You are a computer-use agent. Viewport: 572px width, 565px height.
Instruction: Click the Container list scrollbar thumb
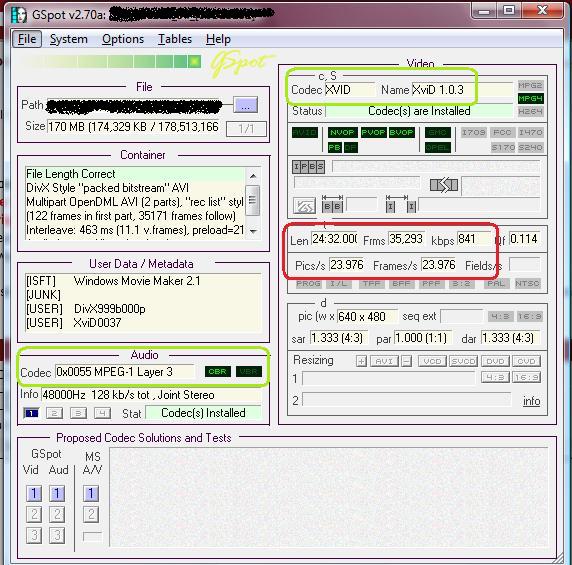(253, 200)
